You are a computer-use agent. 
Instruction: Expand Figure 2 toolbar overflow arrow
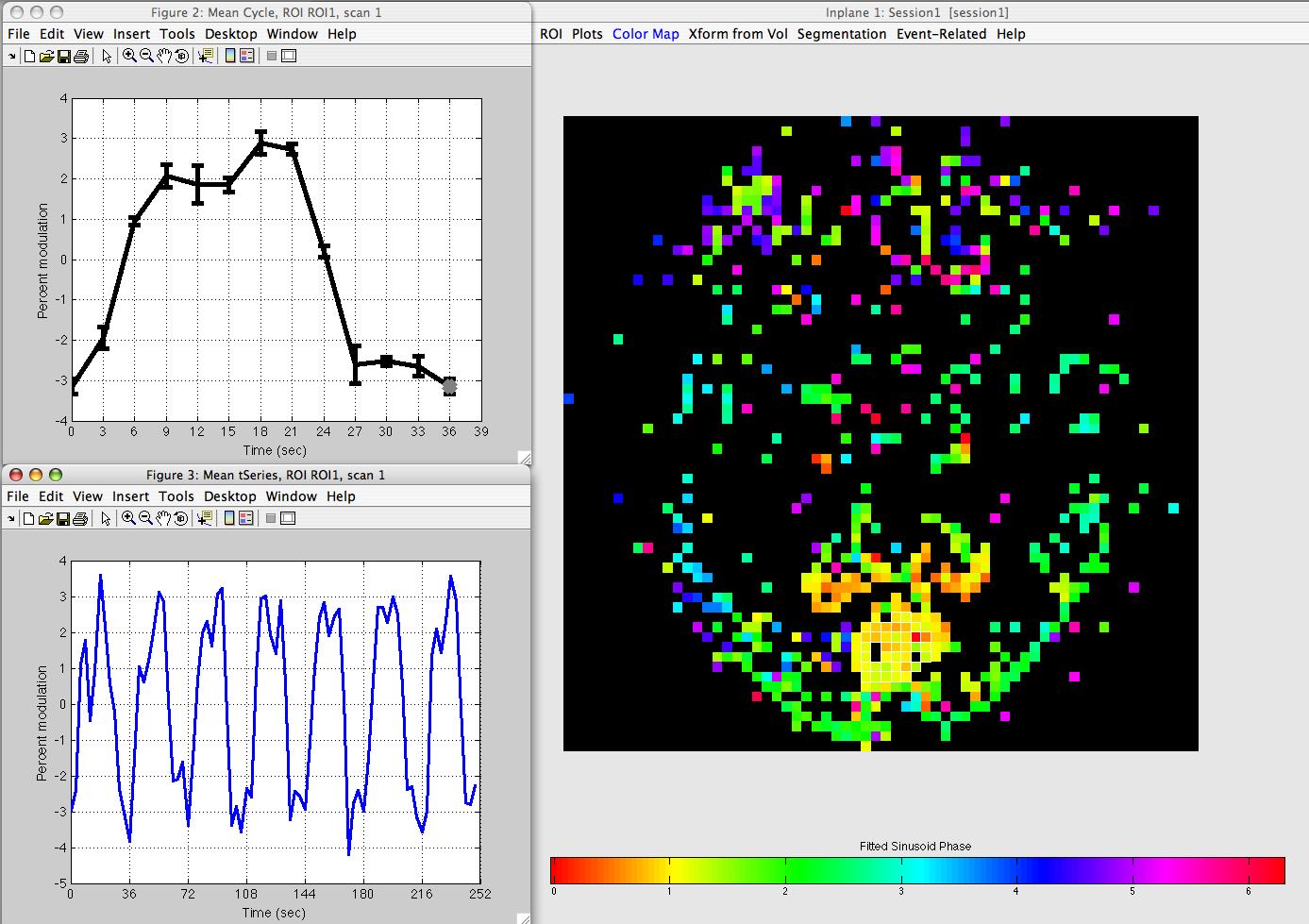(x=11, y=57)
